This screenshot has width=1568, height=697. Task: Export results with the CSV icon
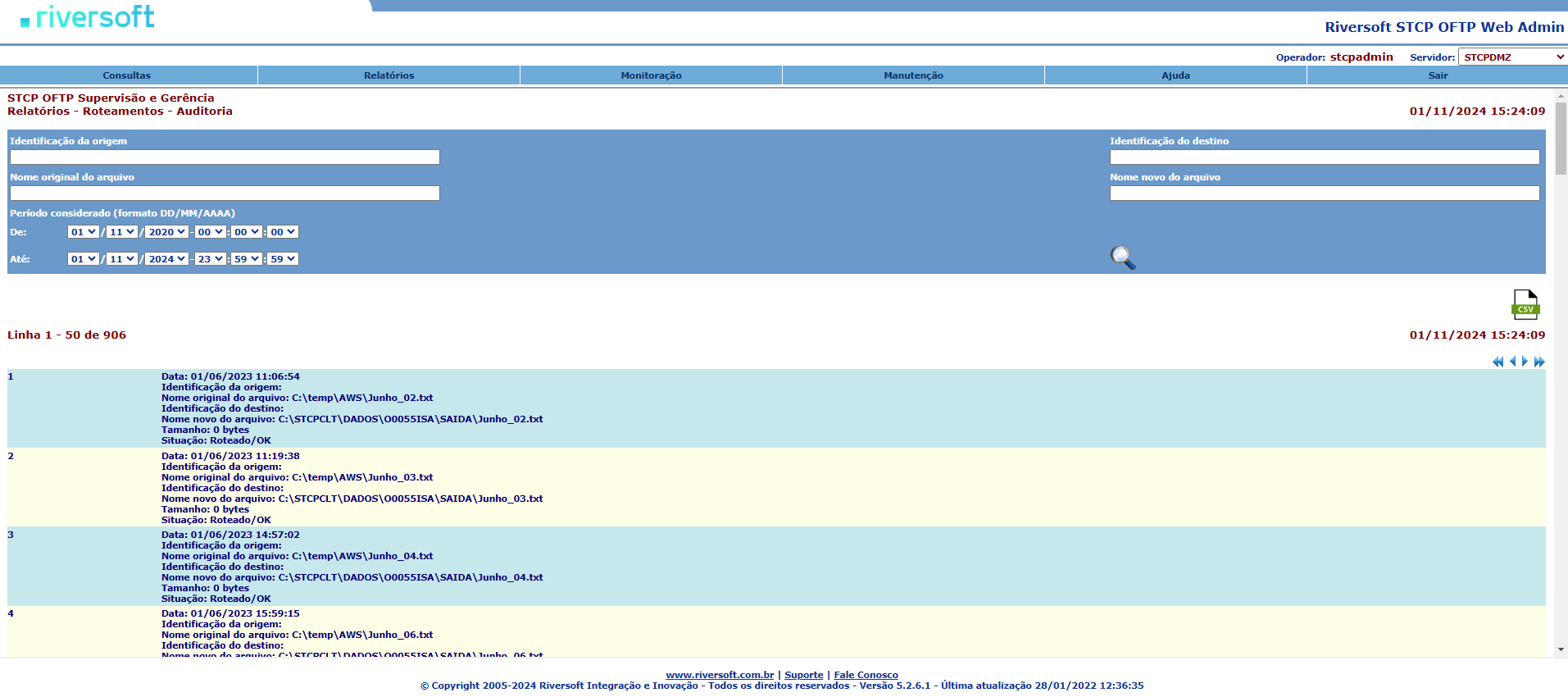1525,304
